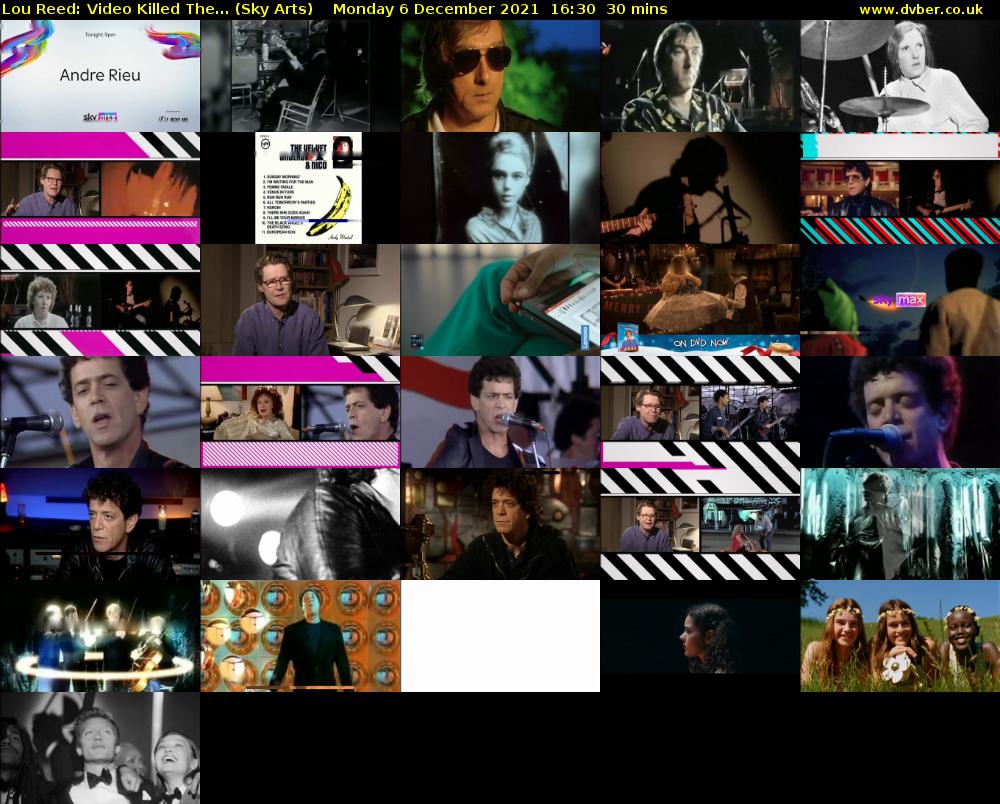Click the Tonight 5pm text on the promo slide
Image resolution: width=1000 pixels, height=804 pixels.
tap(99, 34)
